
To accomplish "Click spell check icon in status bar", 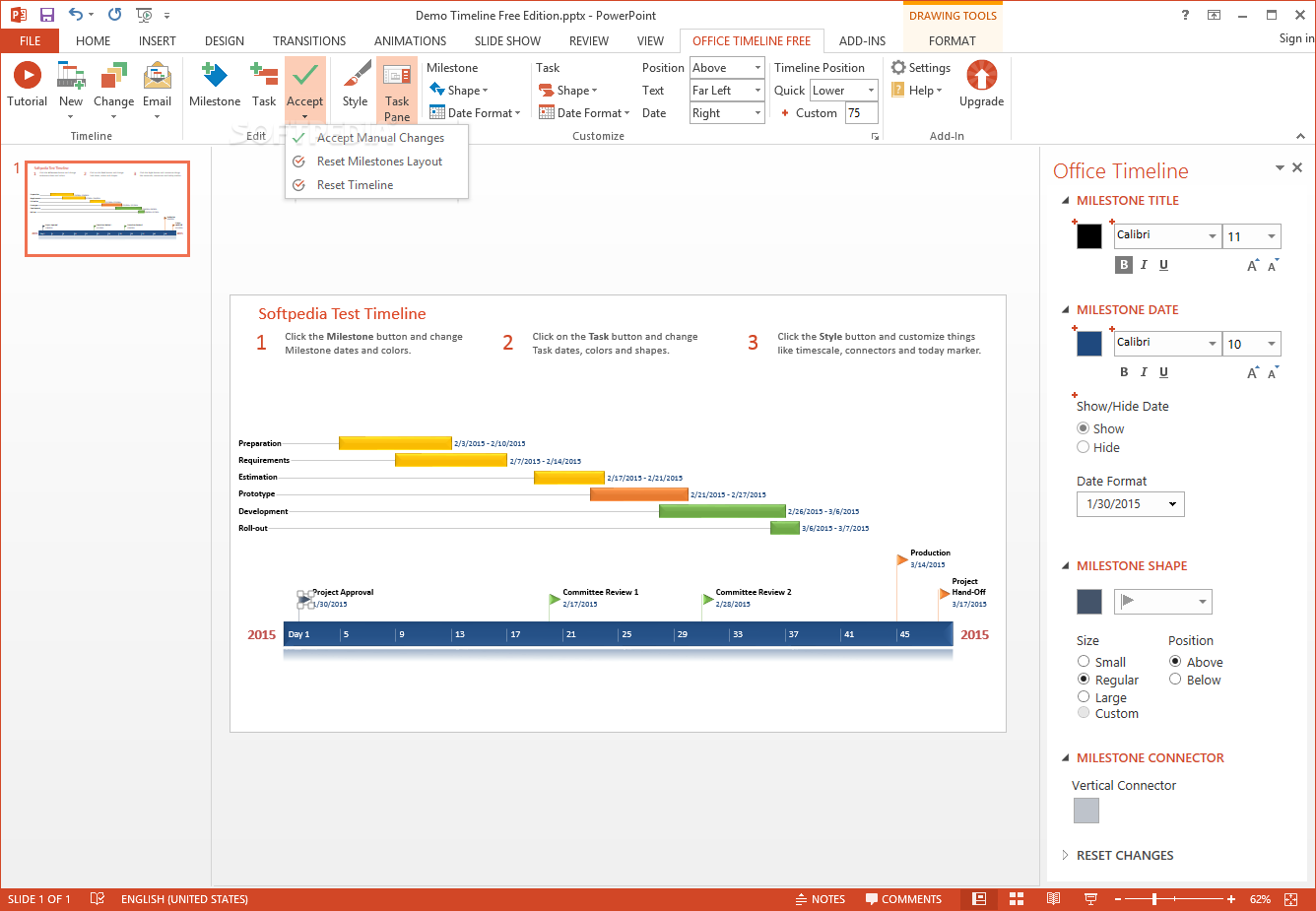I will tap(98, 899).
